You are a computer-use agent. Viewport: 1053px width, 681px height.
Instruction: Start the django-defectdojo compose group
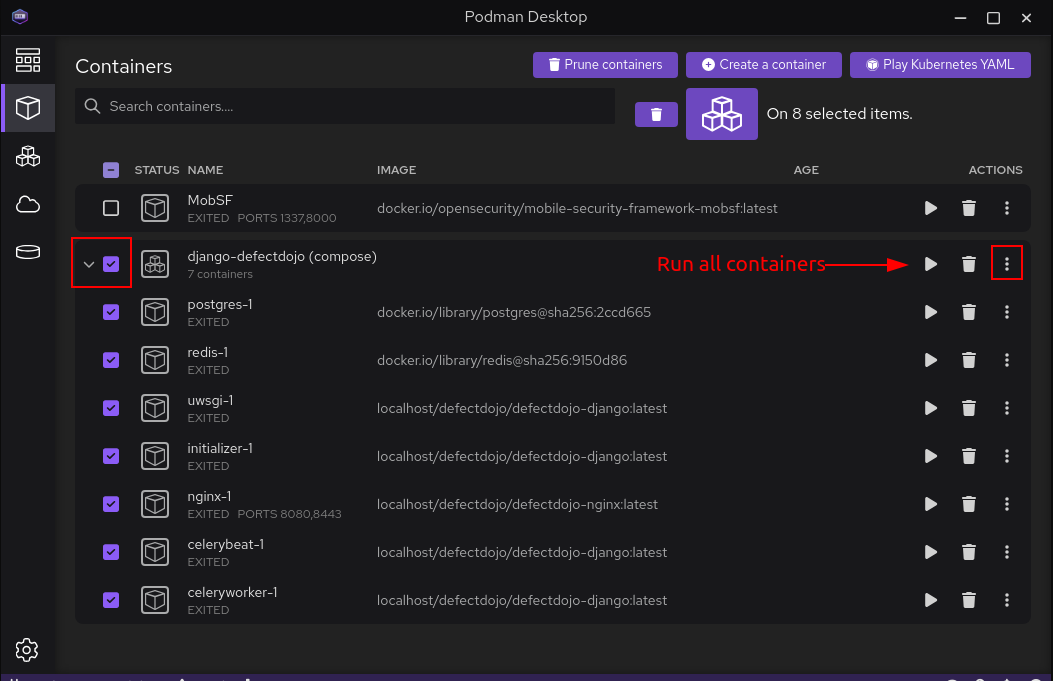pos(930,263)
